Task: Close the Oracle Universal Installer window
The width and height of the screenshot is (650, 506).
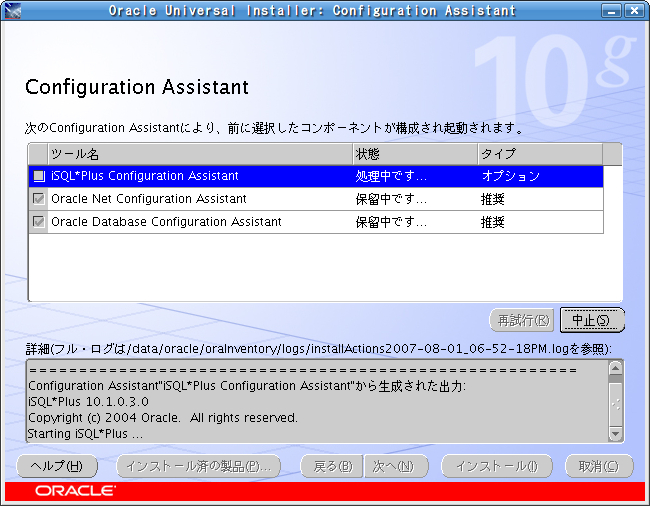Action: point(634,11)
